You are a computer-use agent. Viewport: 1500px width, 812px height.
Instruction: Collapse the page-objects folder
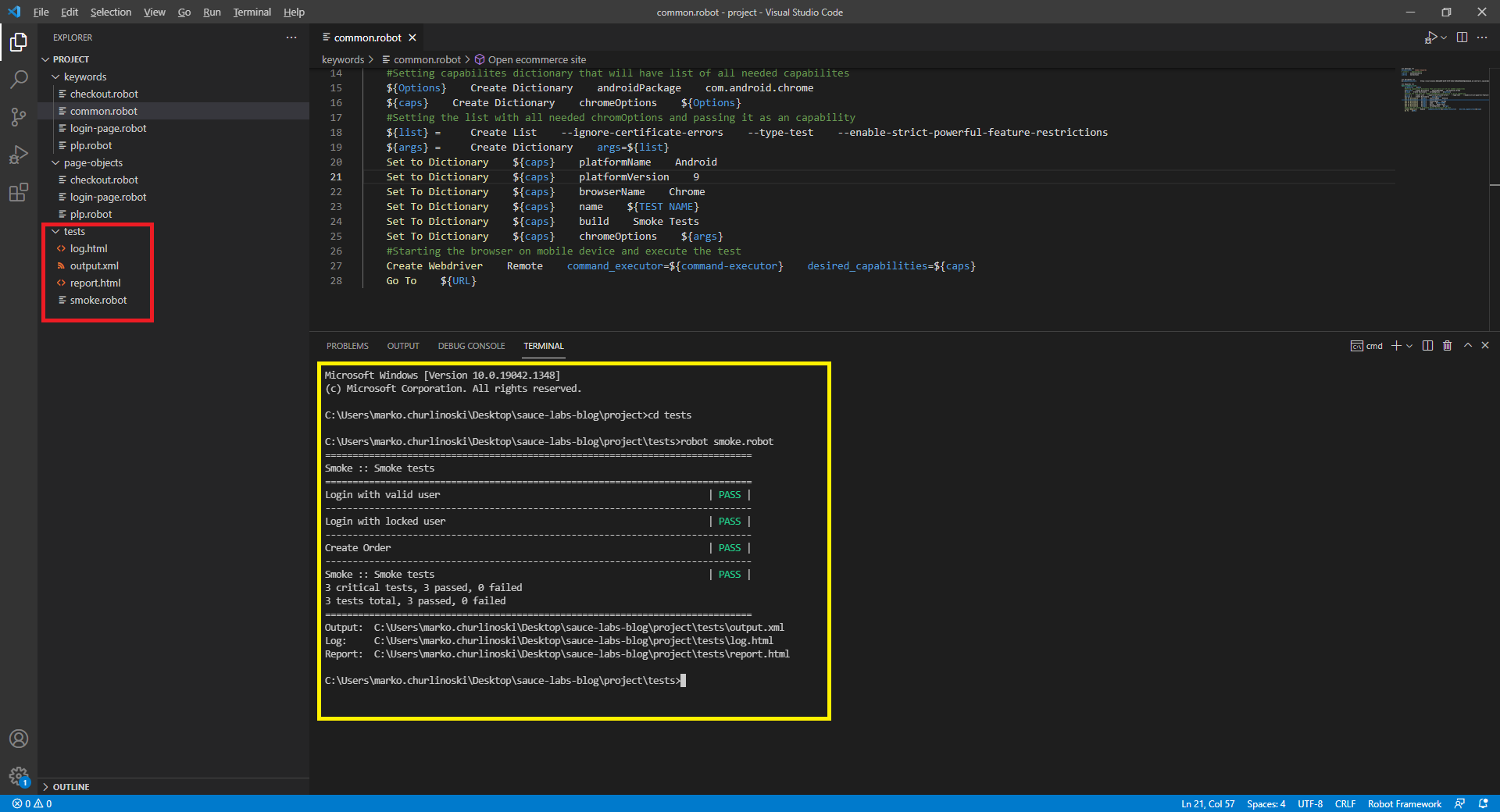tap(55, 162)
